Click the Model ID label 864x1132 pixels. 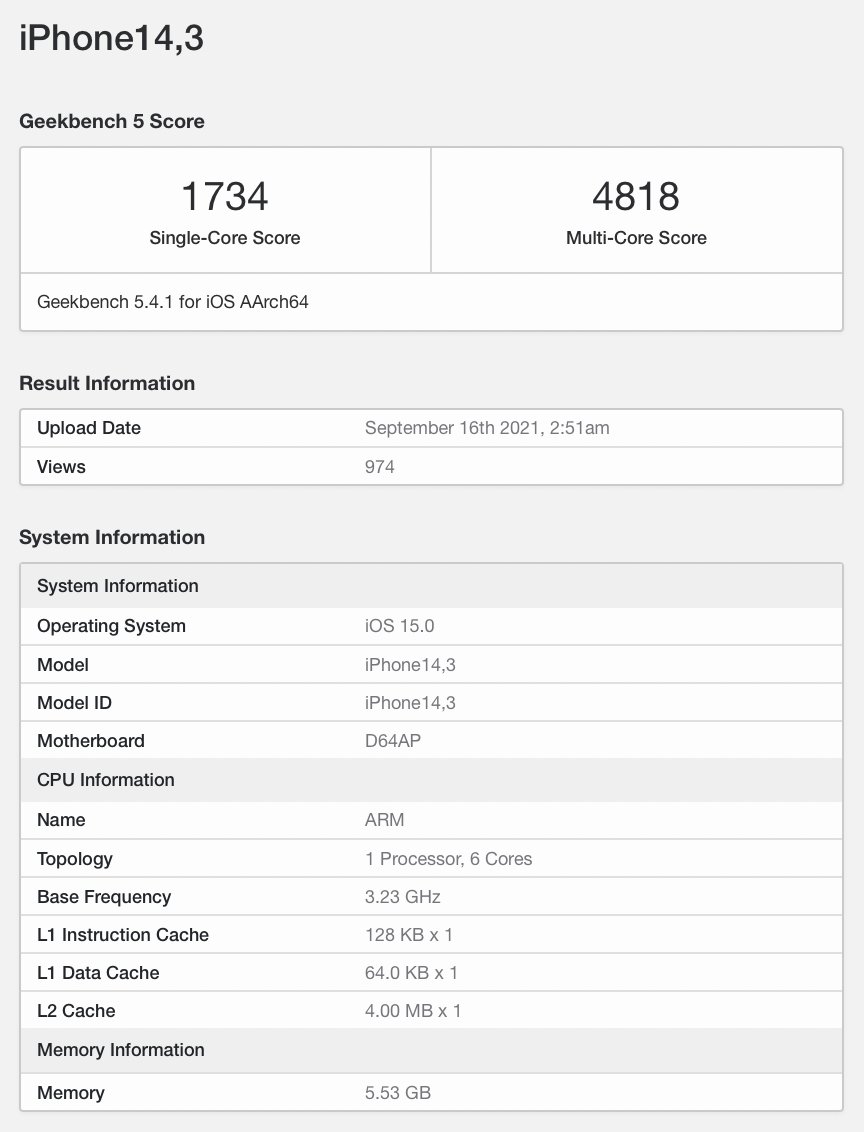[74, 702]
